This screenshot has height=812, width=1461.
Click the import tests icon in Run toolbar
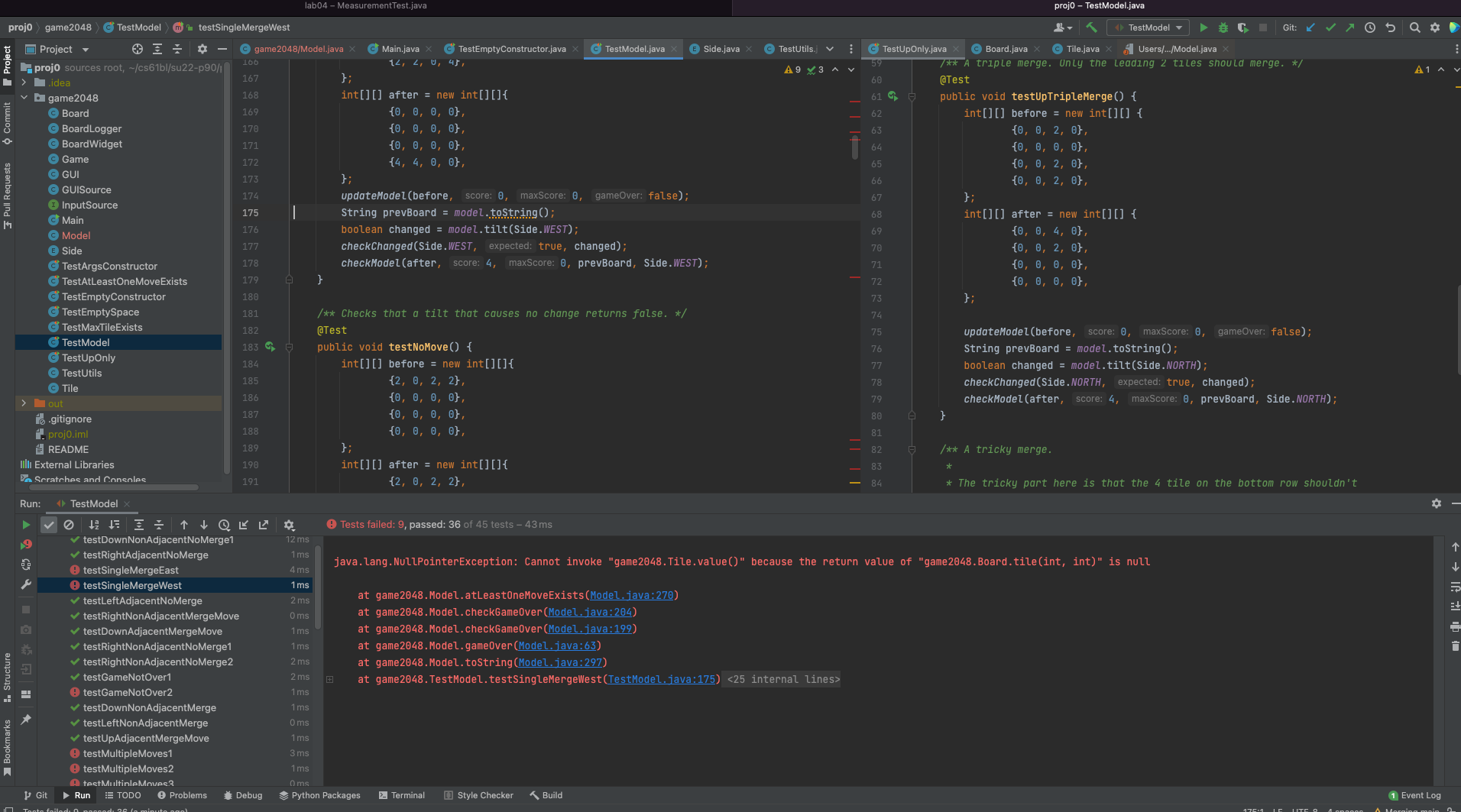click(244, 525)
